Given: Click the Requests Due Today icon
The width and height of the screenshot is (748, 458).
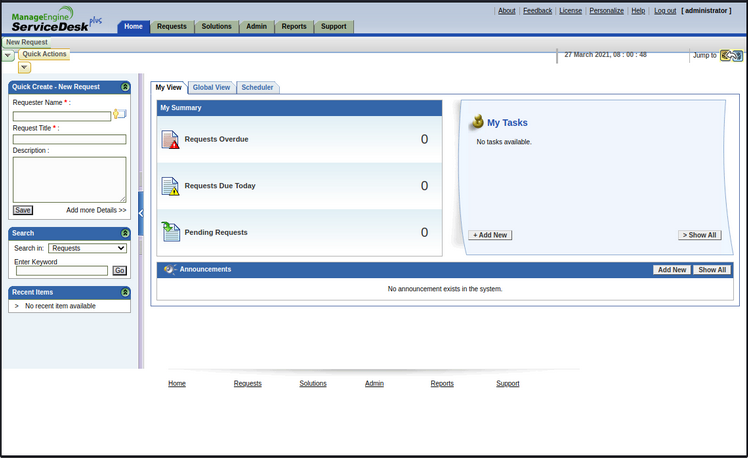Looking at the screenshot, I should (x=170, y=186).
